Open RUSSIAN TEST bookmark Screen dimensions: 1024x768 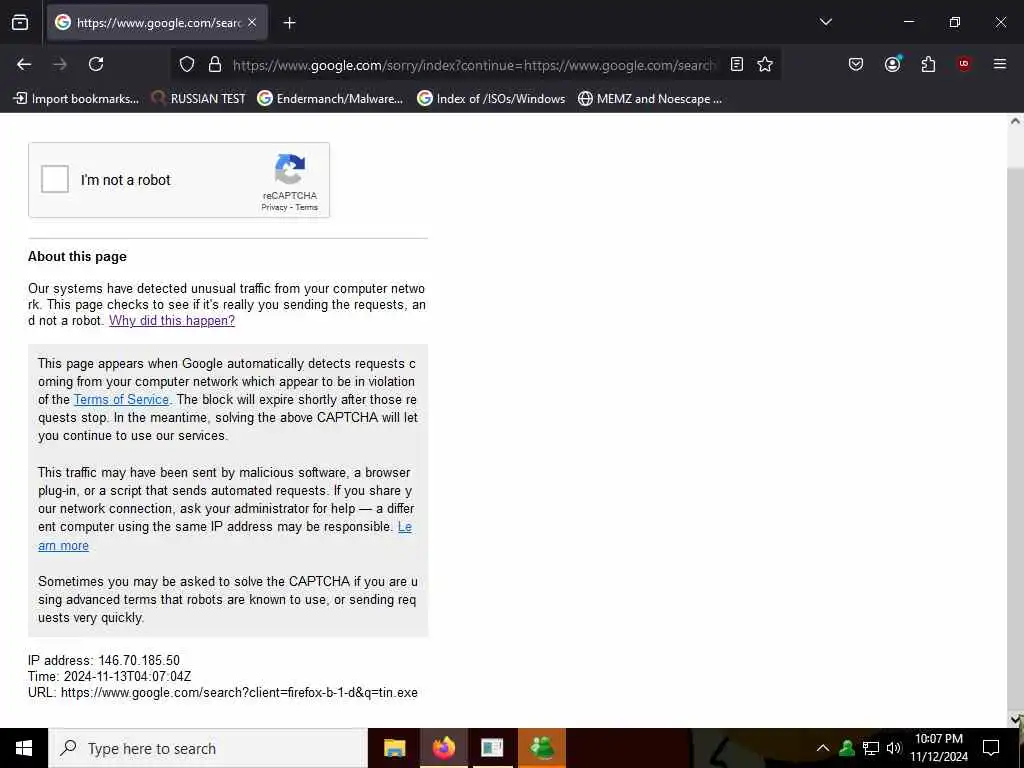pyautogui.click(x=199, y=99)
